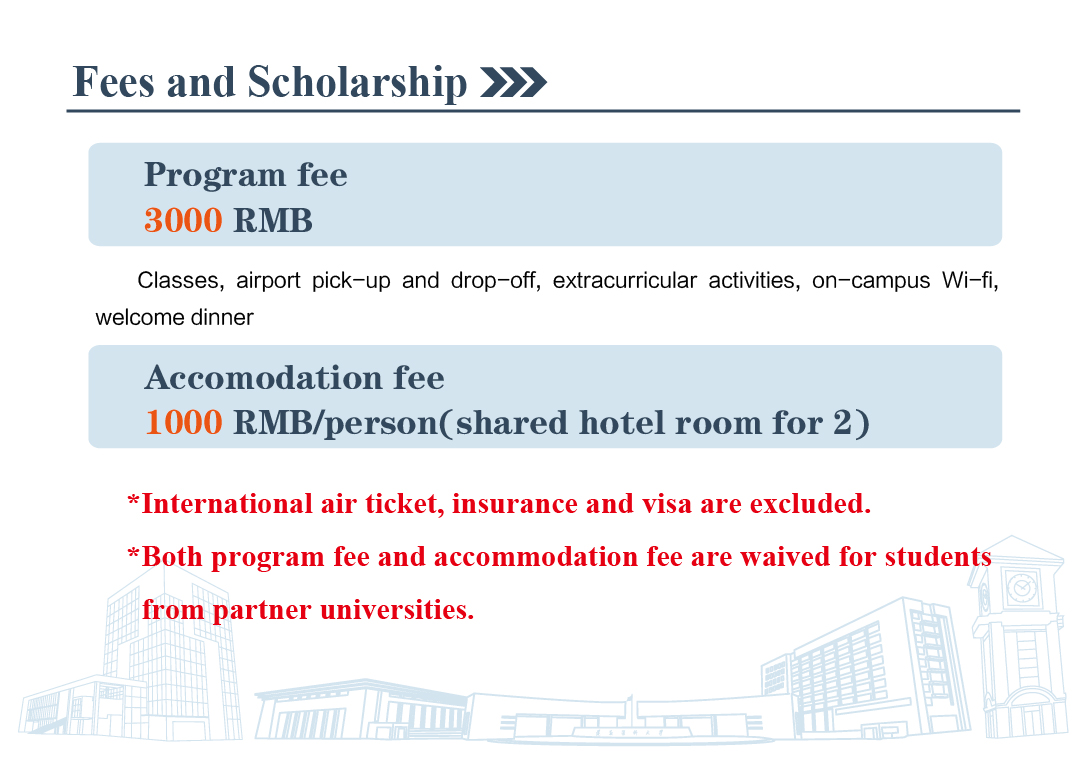Click "from partner universities." text
The height and width of the screenshot is (768, 1087).
(x=308, y=608)
